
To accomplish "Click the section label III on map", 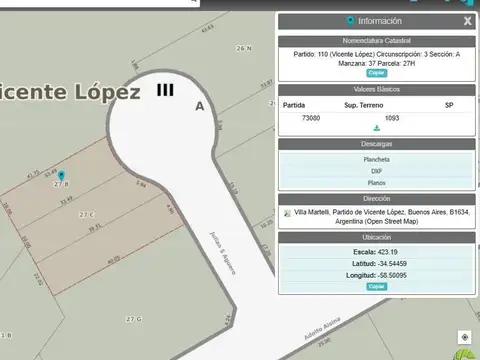I will [165, 90].
